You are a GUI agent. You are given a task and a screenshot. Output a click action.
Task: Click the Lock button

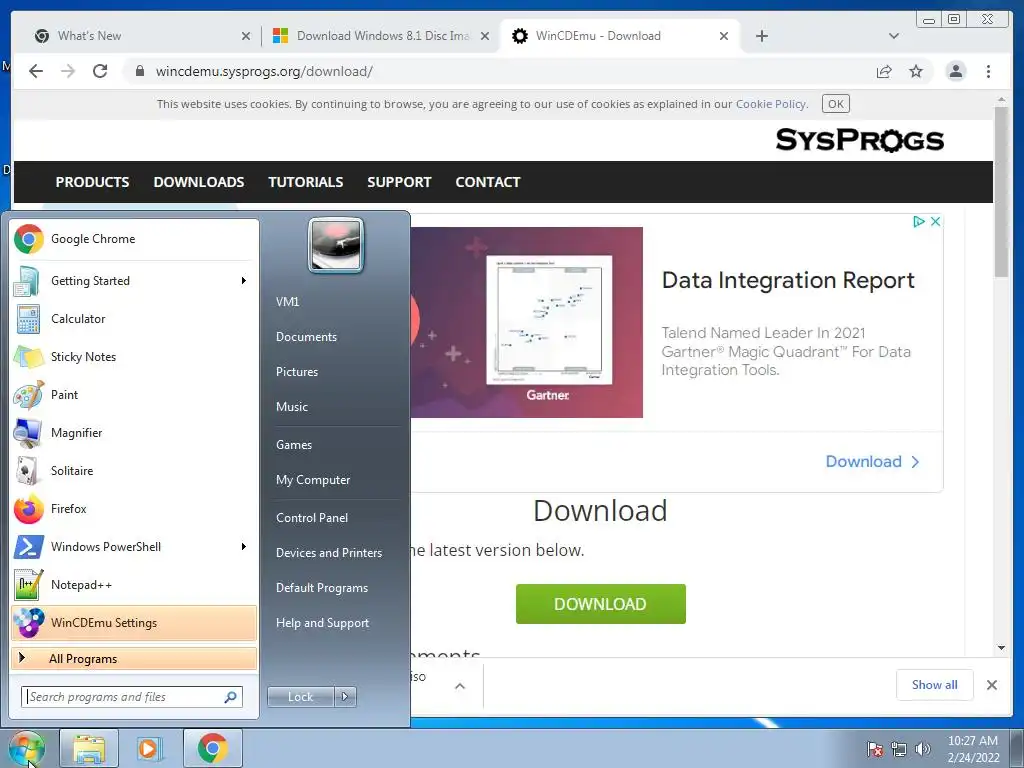coord(301,697)
